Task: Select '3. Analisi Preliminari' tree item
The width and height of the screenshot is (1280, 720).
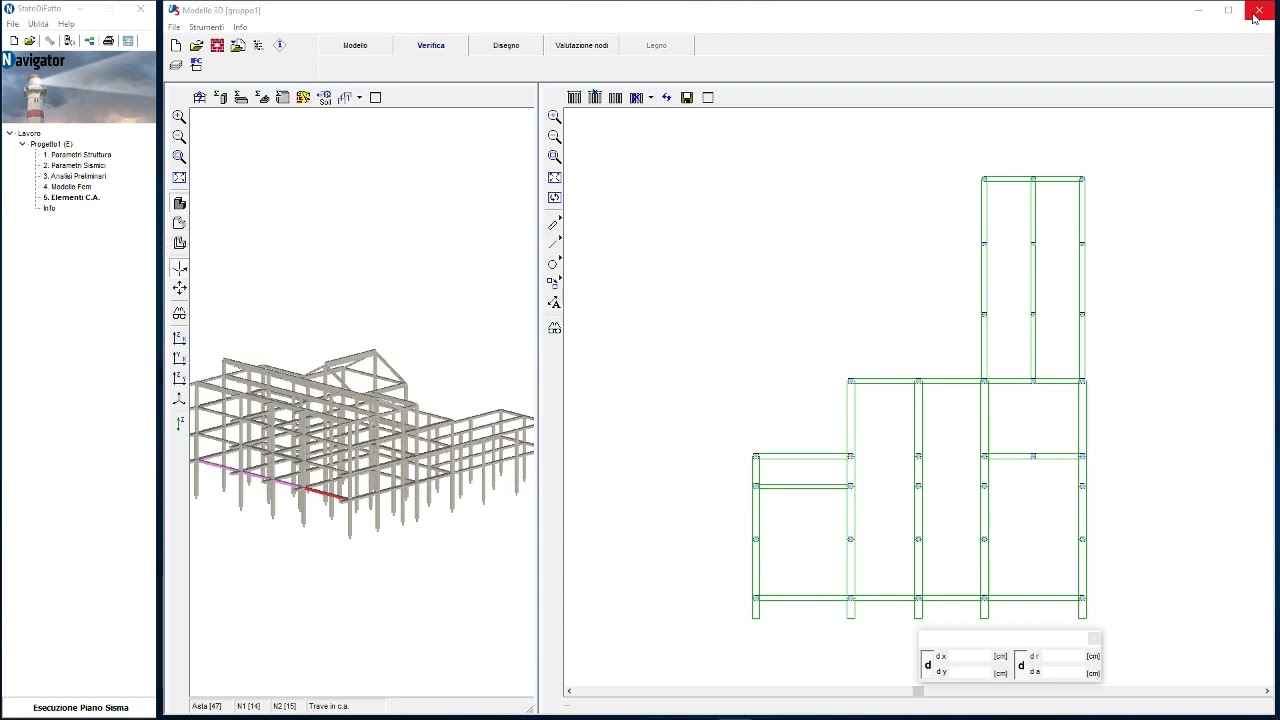Action: coord(74,176)
